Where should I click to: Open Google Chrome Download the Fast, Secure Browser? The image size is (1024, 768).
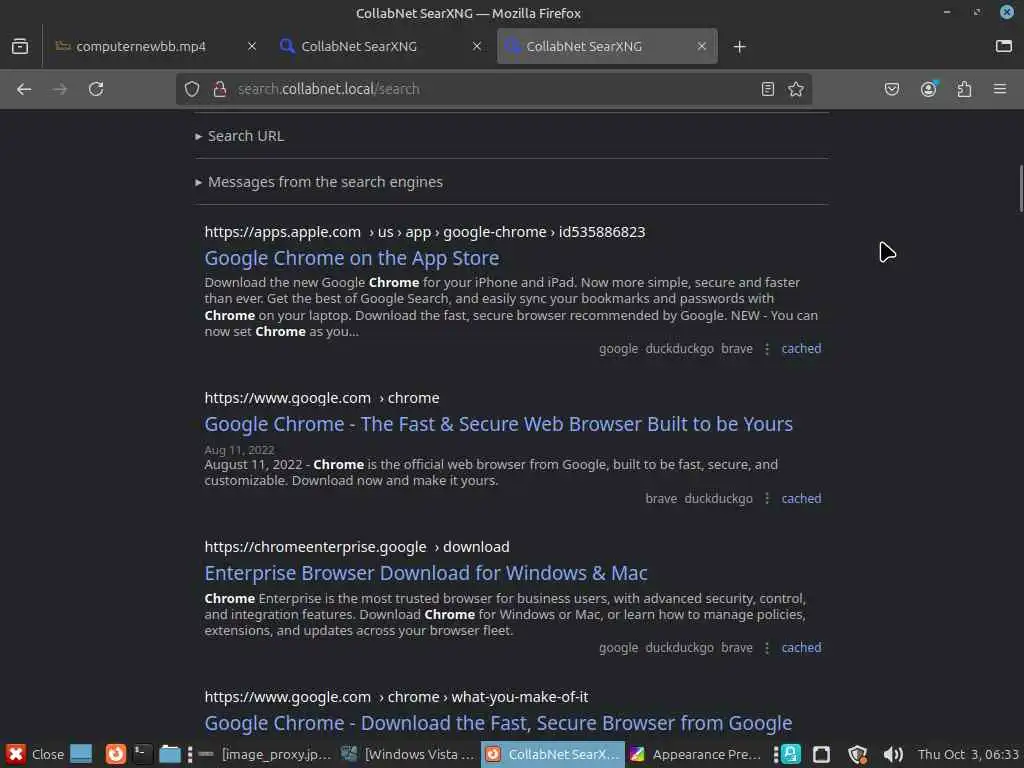click(498, 723)
